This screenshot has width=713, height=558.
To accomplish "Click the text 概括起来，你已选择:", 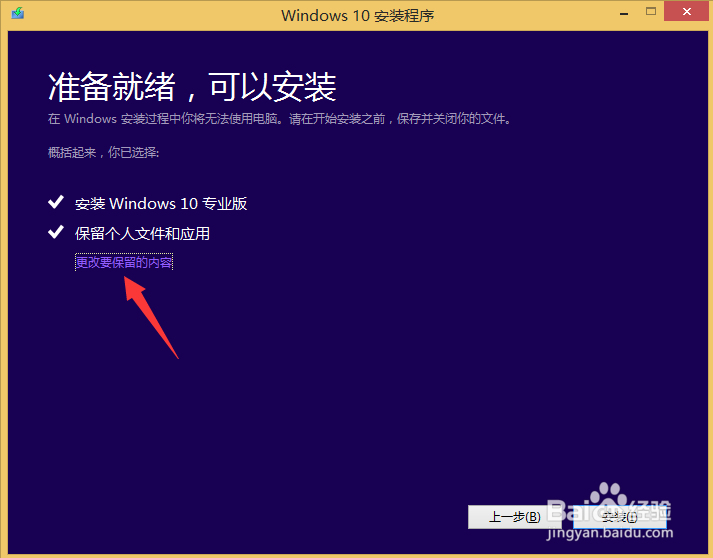I will pyautogui.click(x=104, y=152).
